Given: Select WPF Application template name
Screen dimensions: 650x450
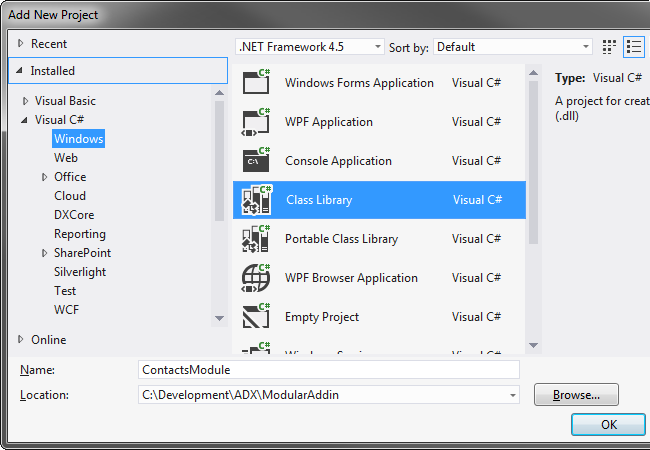Looking at the screenshot, I should tap(329, 122).
